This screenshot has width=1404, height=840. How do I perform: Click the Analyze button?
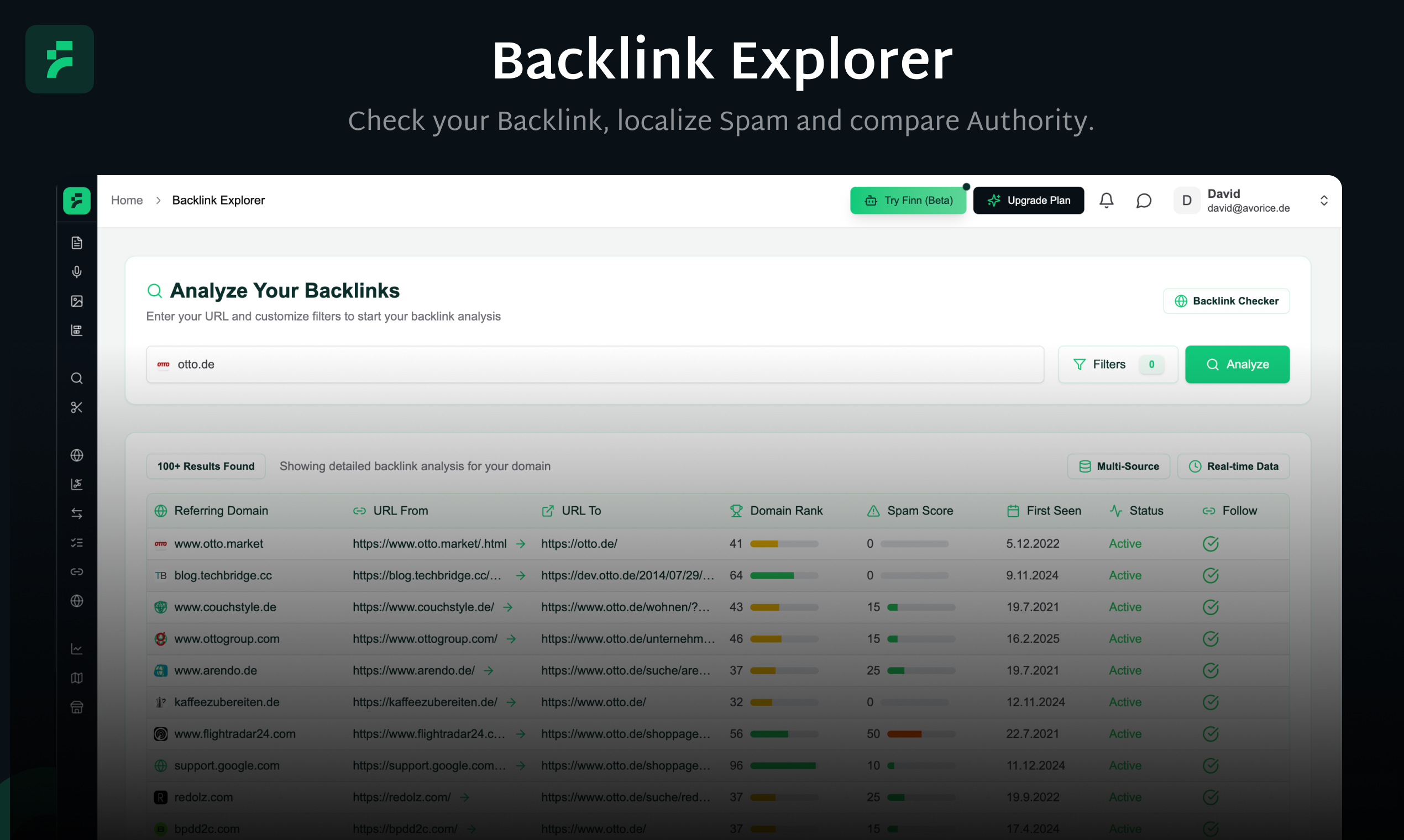1237,365
